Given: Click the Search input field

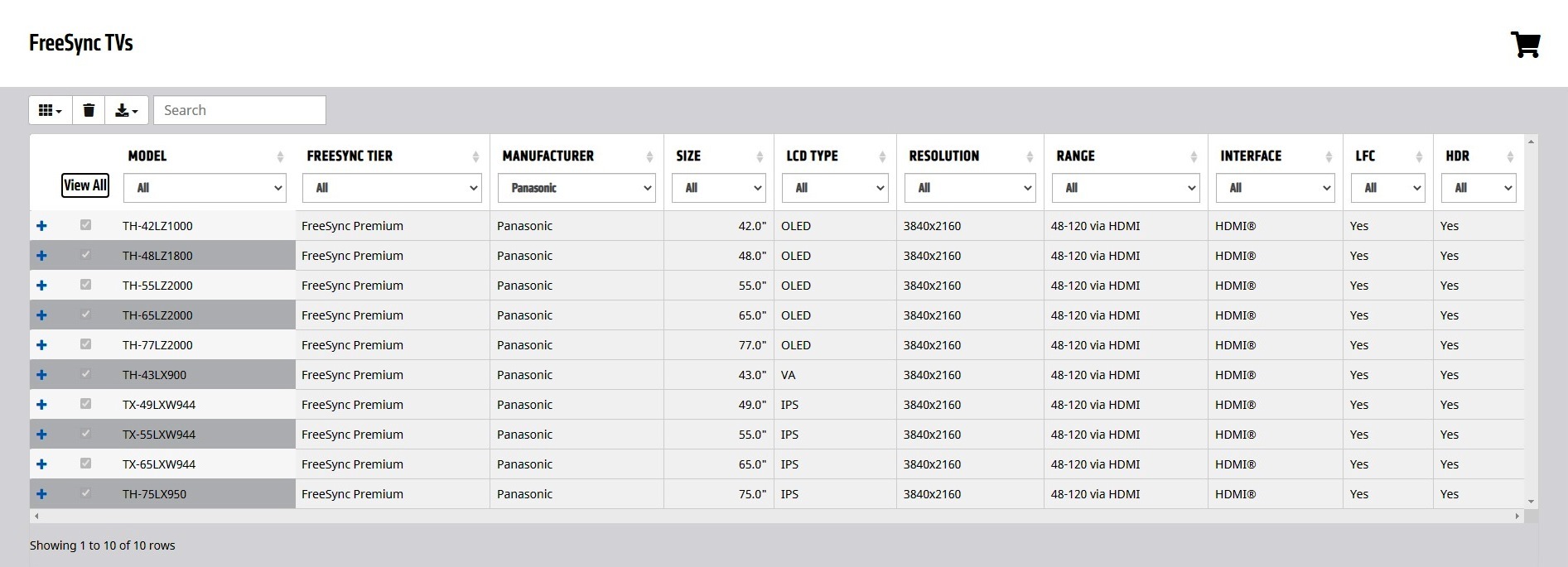Looking at the screenshot, I should (239, 110).
